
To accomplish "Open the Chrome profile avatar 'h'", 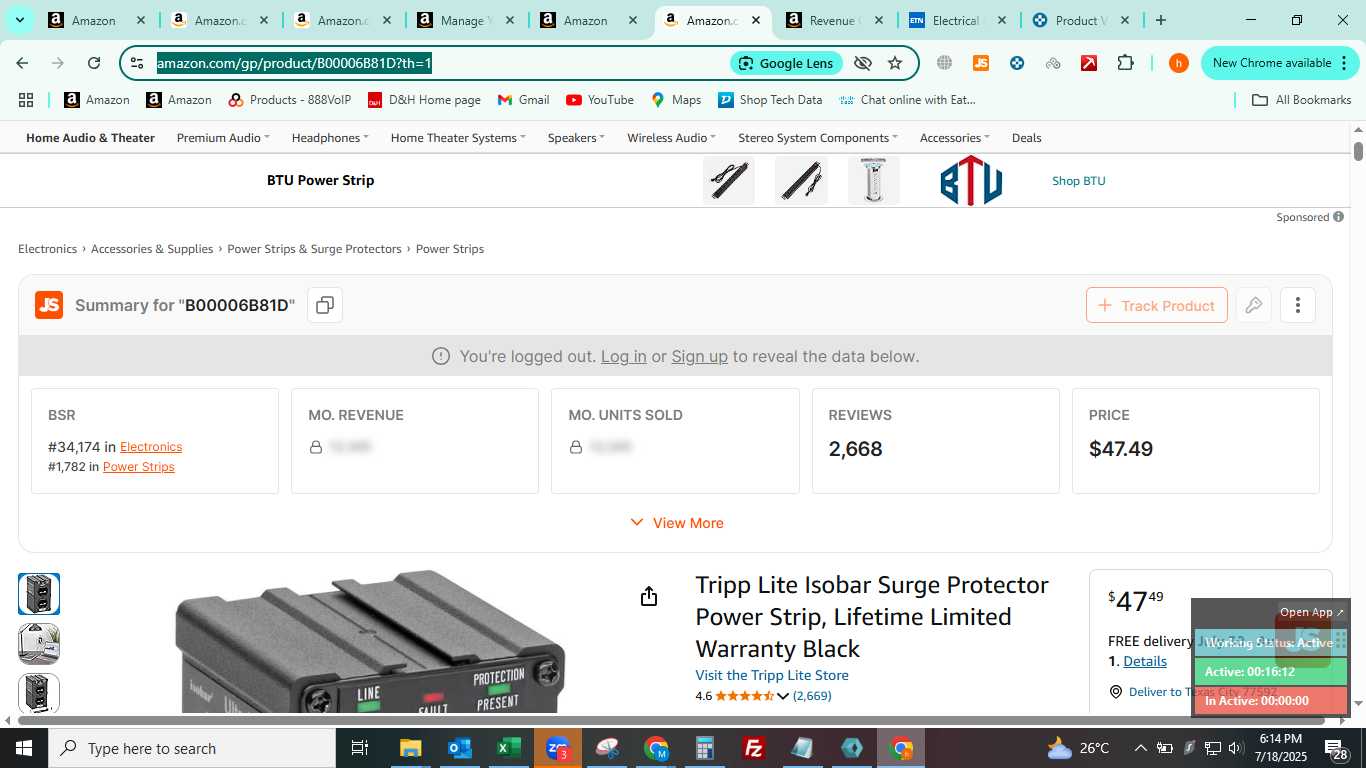I will click(1178, 63).
